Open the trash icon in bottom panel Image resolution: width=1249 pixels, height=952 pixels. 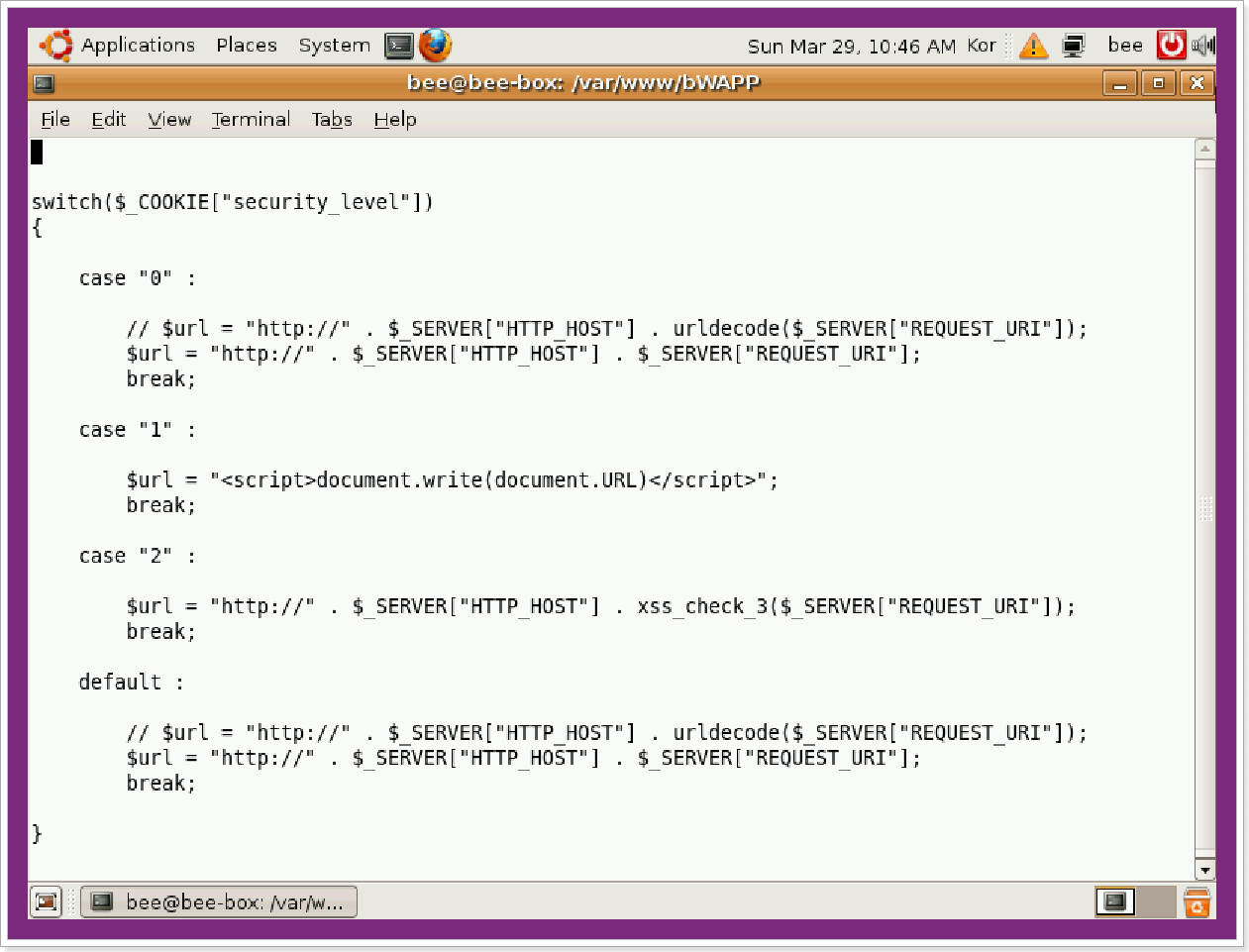tap(1197, 901)
